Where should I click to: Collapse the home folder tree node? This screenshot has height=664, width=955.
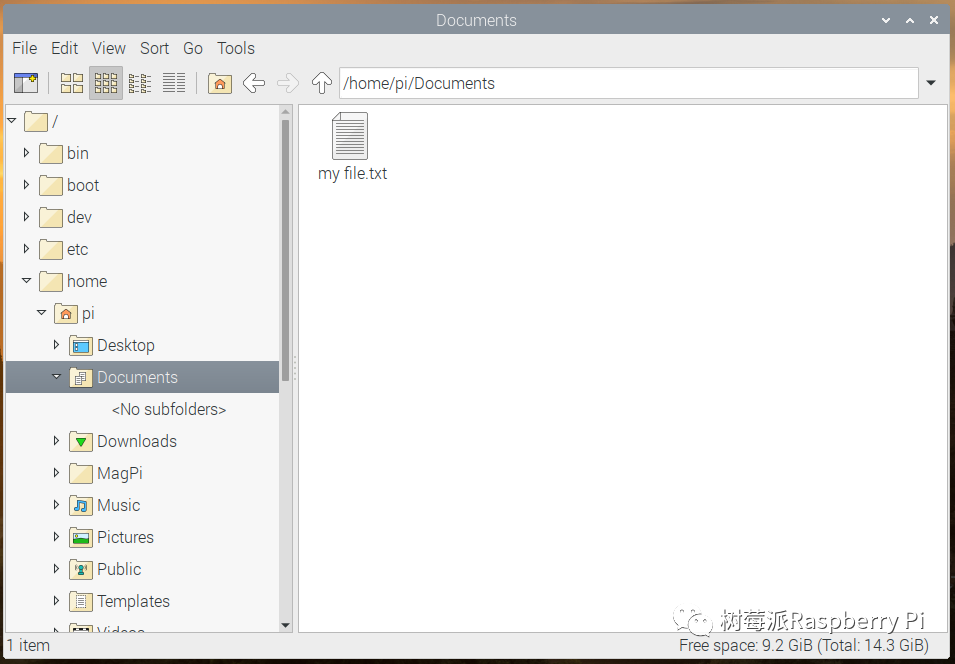click(x=26, y=281)
